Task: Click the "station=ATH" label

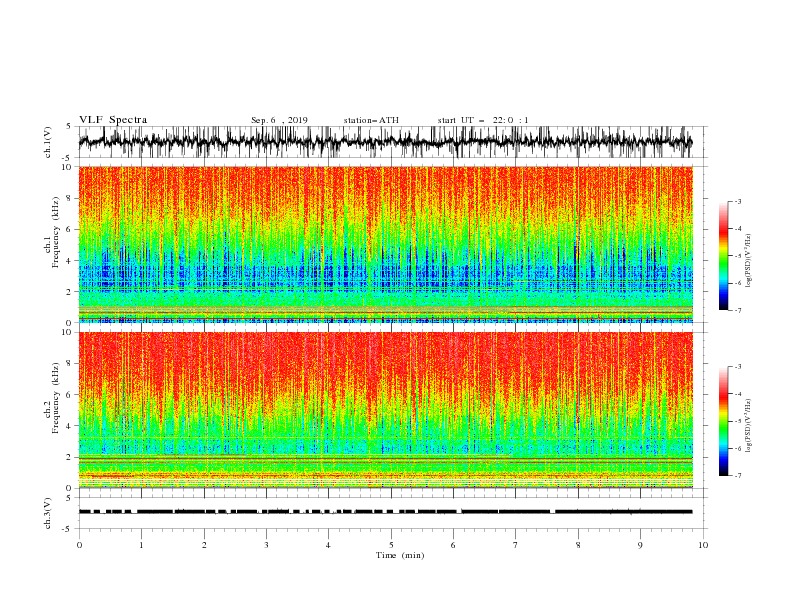Action: click(x=371, y=120)
